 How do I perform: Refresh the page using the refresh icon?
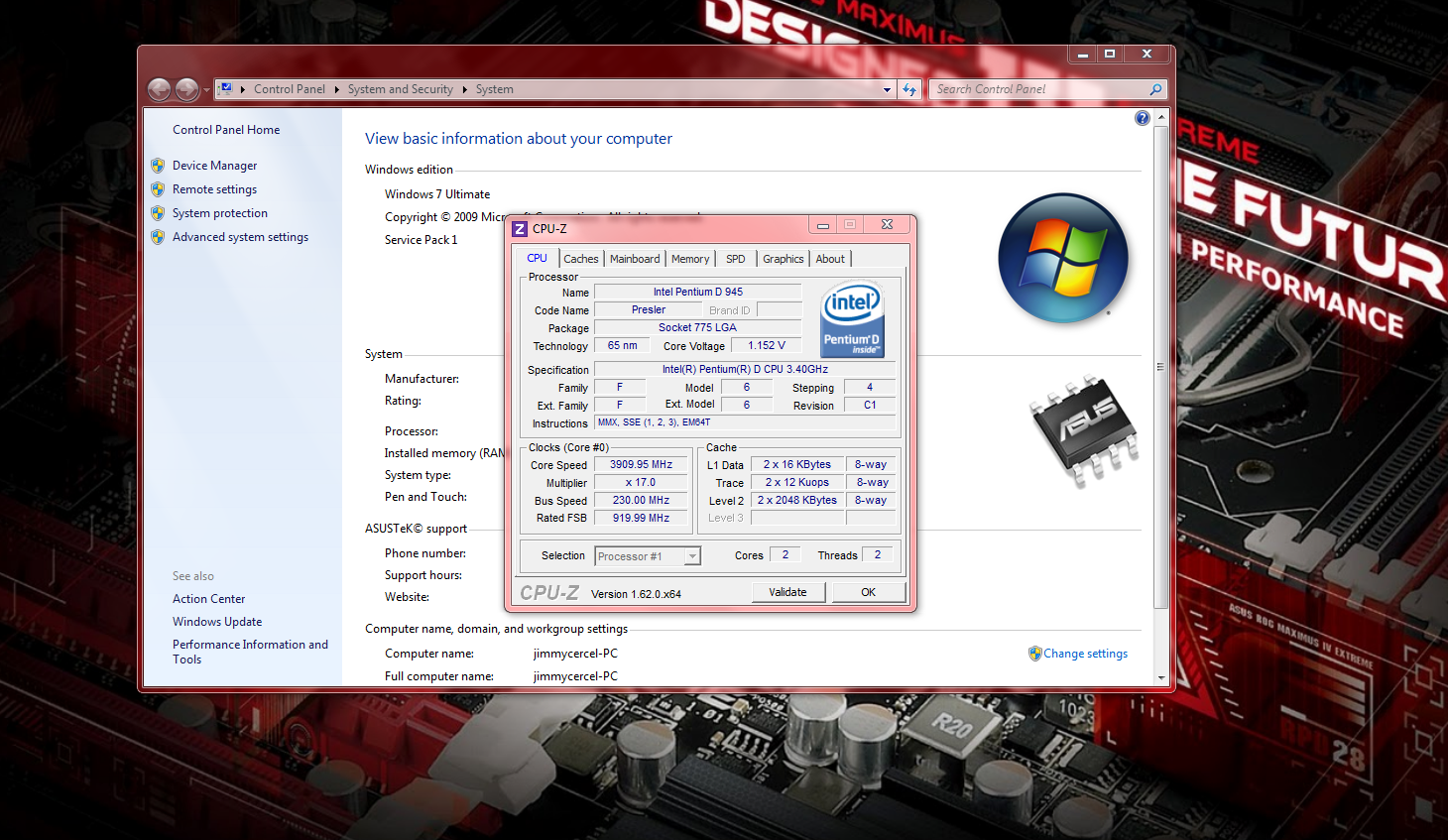[x=909, y=89]
